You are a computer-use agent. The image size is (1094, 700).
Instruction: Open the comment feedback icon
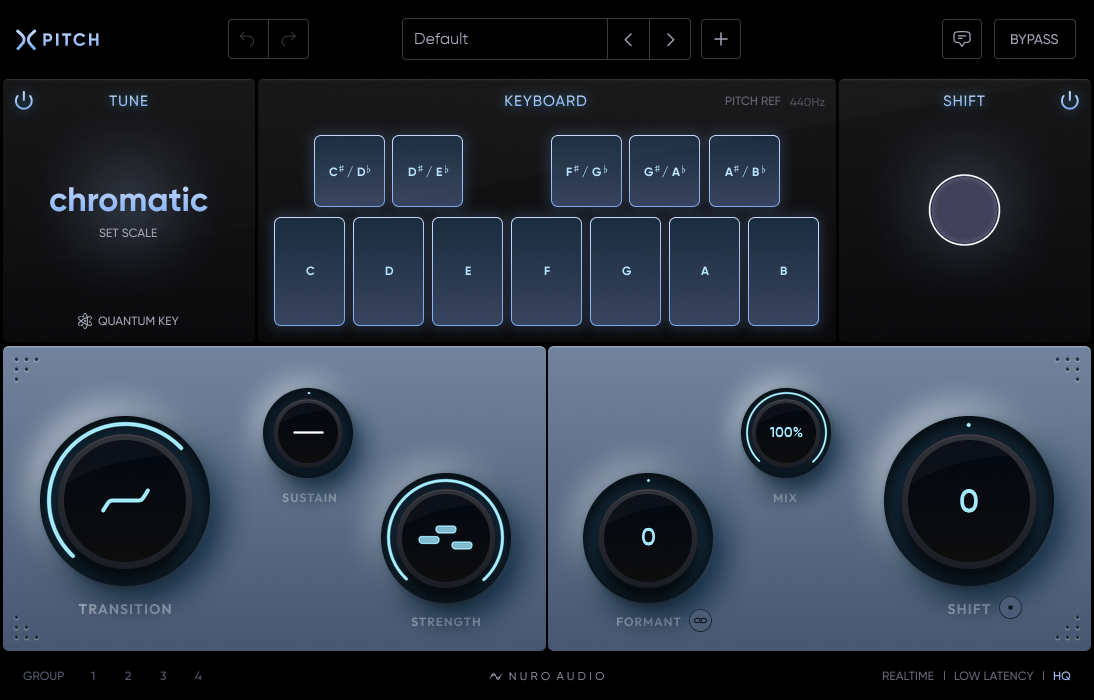click(x=962, y=39)
